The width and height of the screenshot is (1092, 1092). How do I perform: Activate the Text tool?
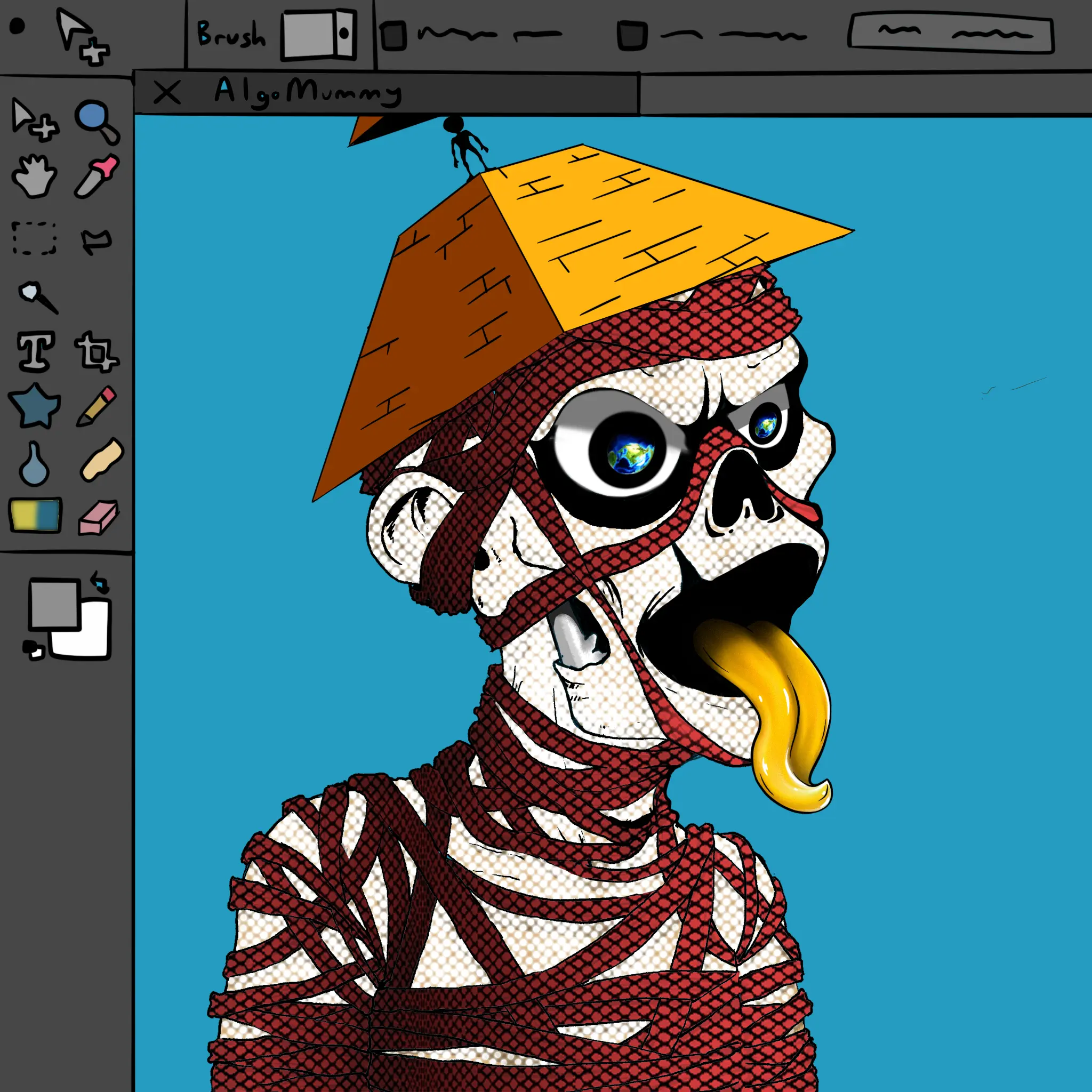[36, 351]
